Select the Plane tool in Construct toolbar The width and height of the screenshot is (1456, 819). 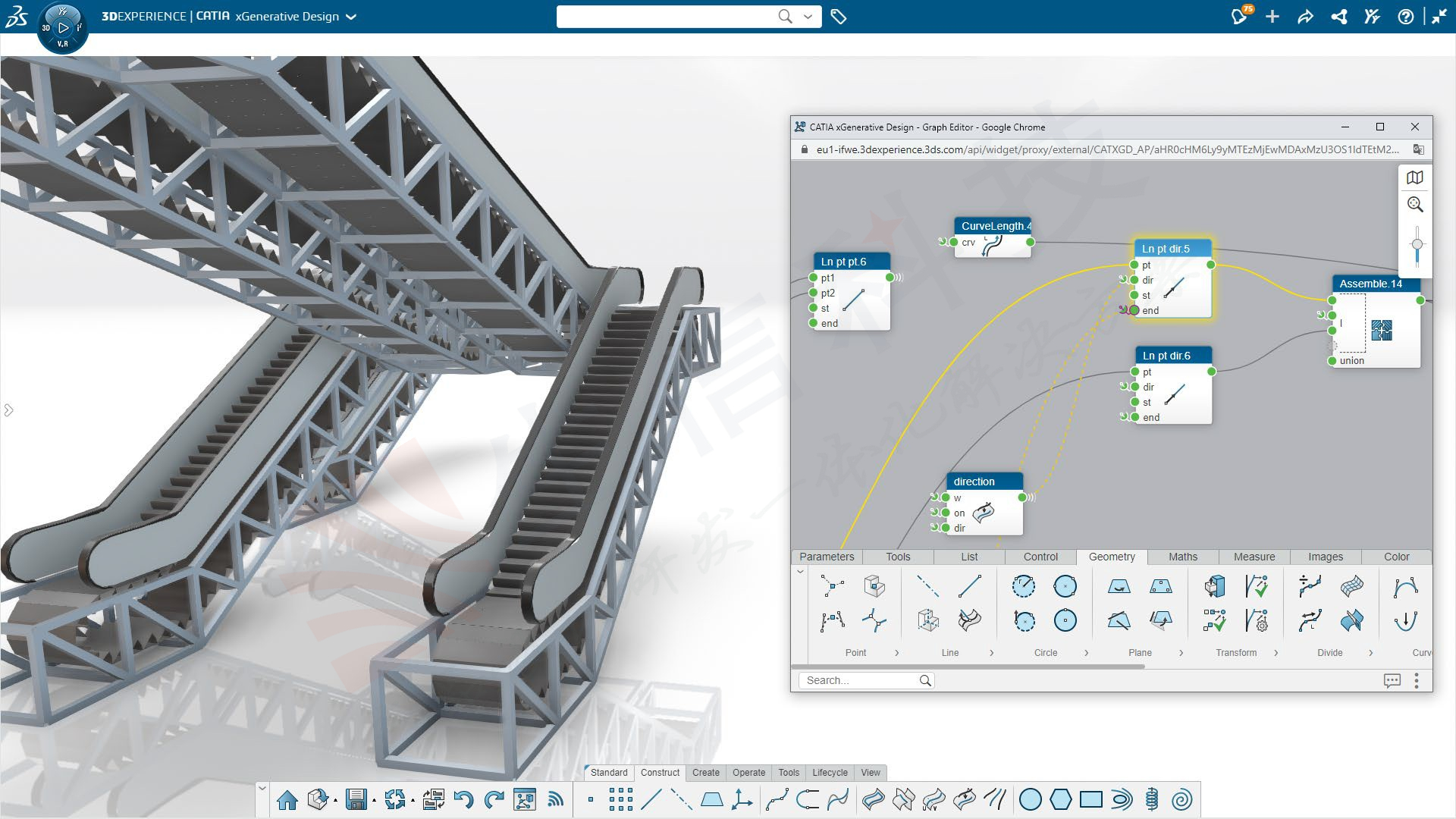pyautogui.click(x=711, y=799)
